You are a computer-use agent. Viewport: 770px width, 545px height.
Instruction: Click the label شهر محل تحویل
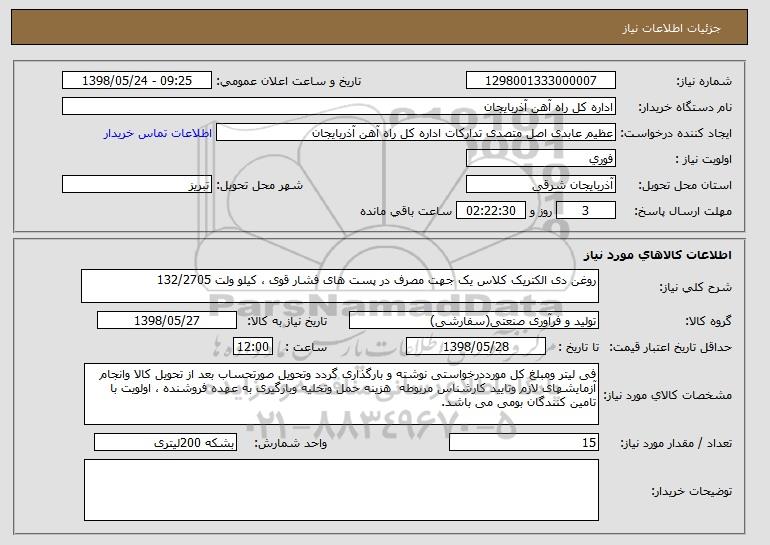point(260,186)
